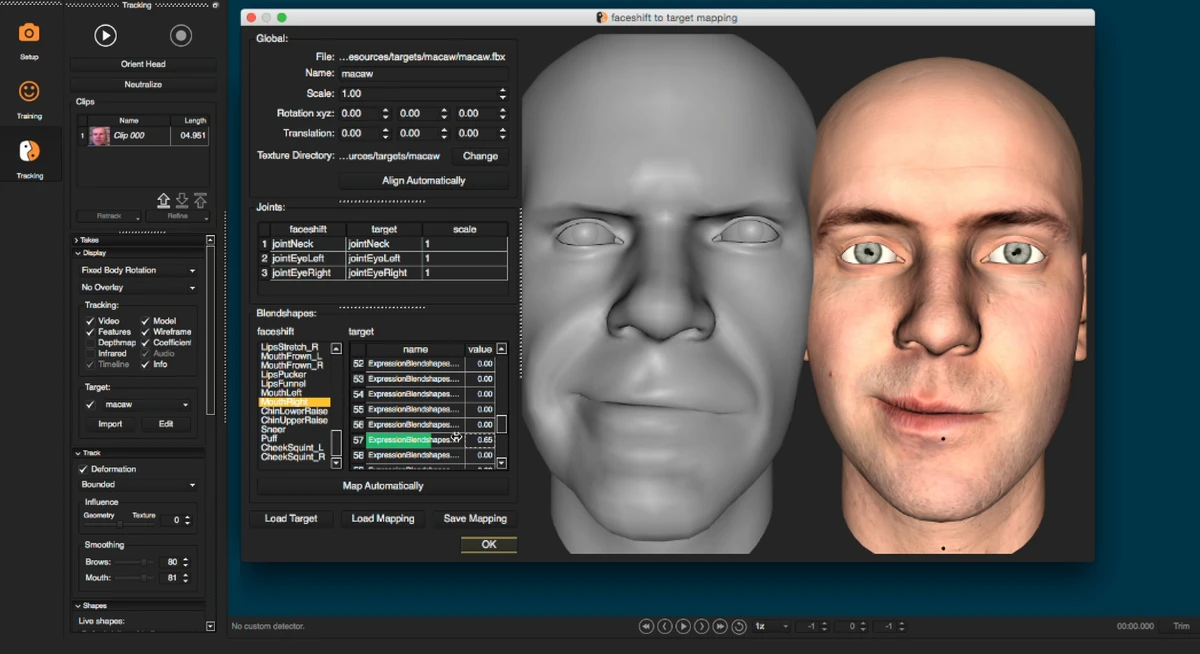This screenshot has height=654, width=1200.
Task: Toggle the loop icon in playback bar
Action: tap(739, 626)
